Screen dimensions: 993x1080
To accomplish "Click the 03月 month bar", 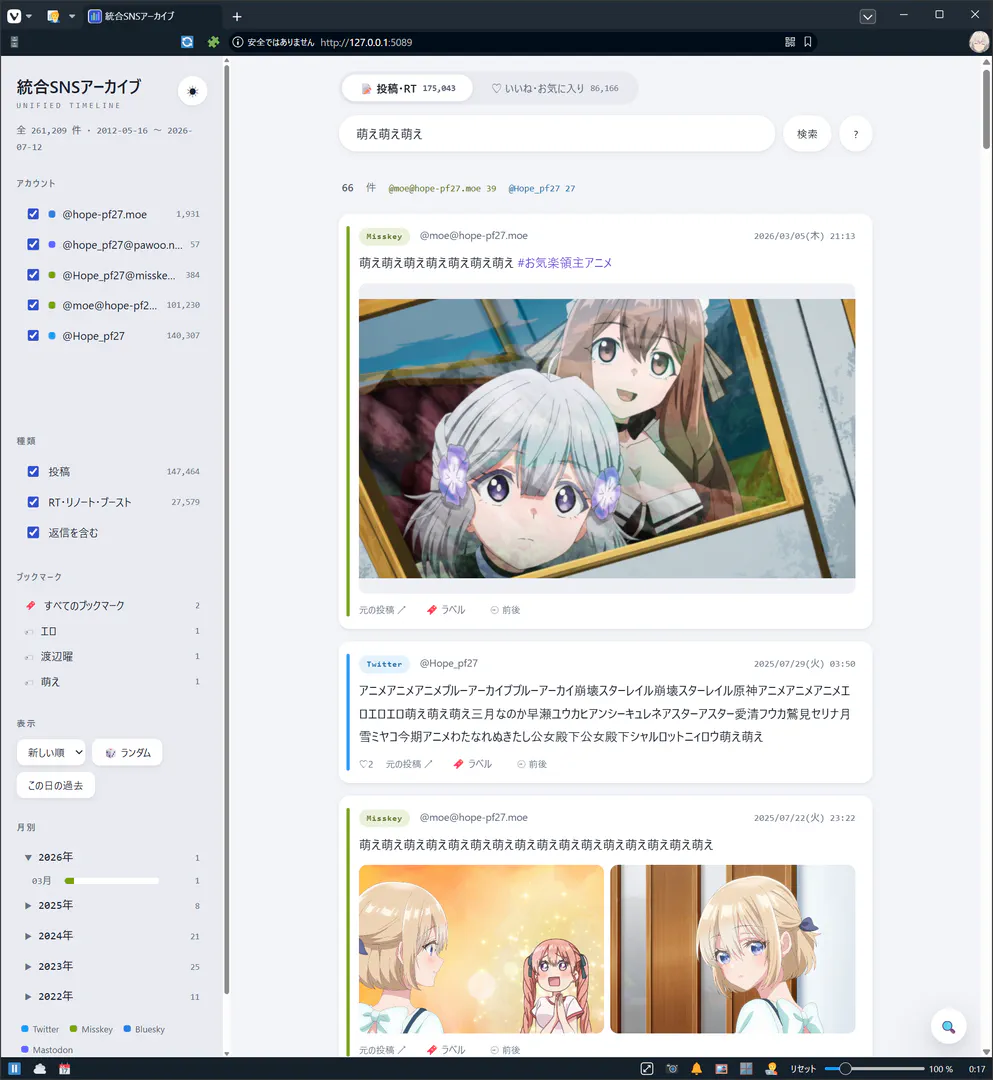I will [x=112, y=880].
